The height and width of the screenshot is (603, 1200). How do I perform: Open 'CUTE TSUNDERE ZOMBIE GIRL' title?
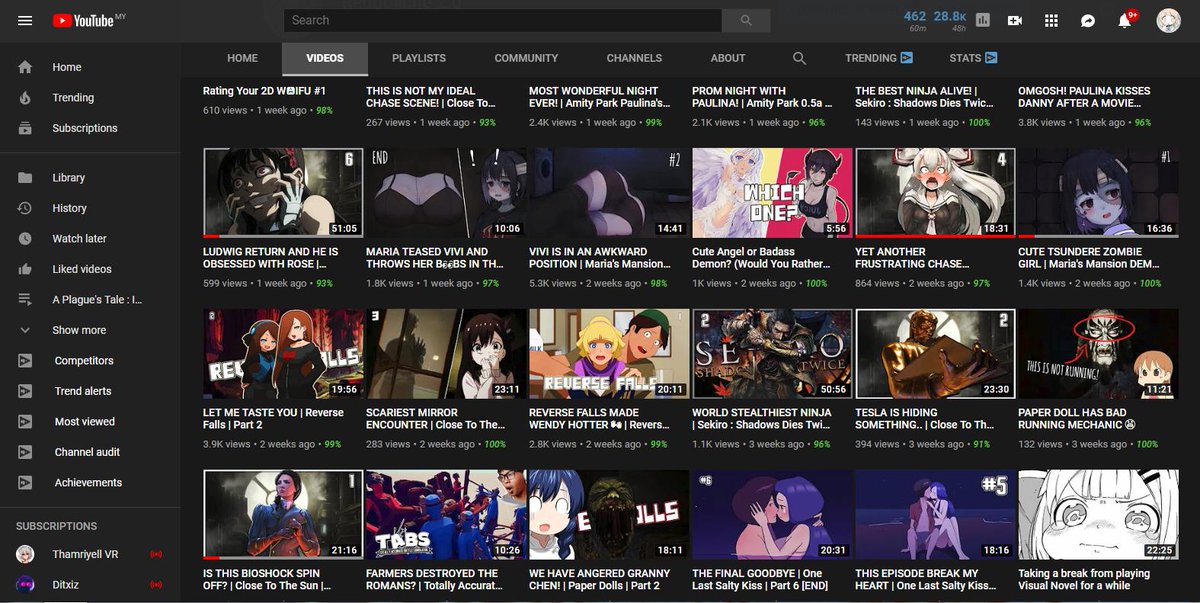point(1090,258)
